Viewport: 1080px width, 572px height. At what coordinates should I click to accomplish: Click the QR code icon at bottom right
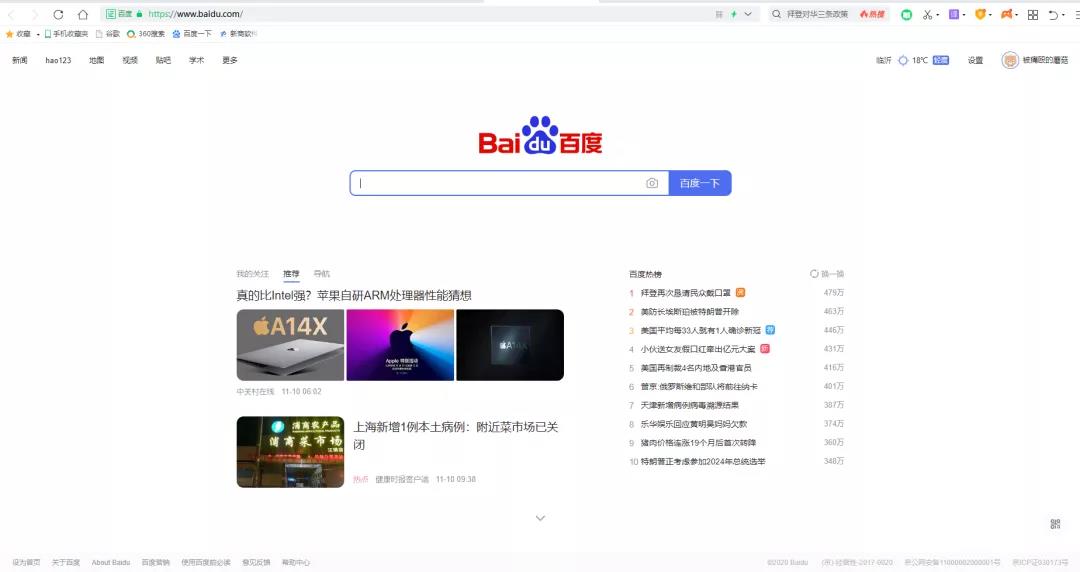[x=1055, y=524]
